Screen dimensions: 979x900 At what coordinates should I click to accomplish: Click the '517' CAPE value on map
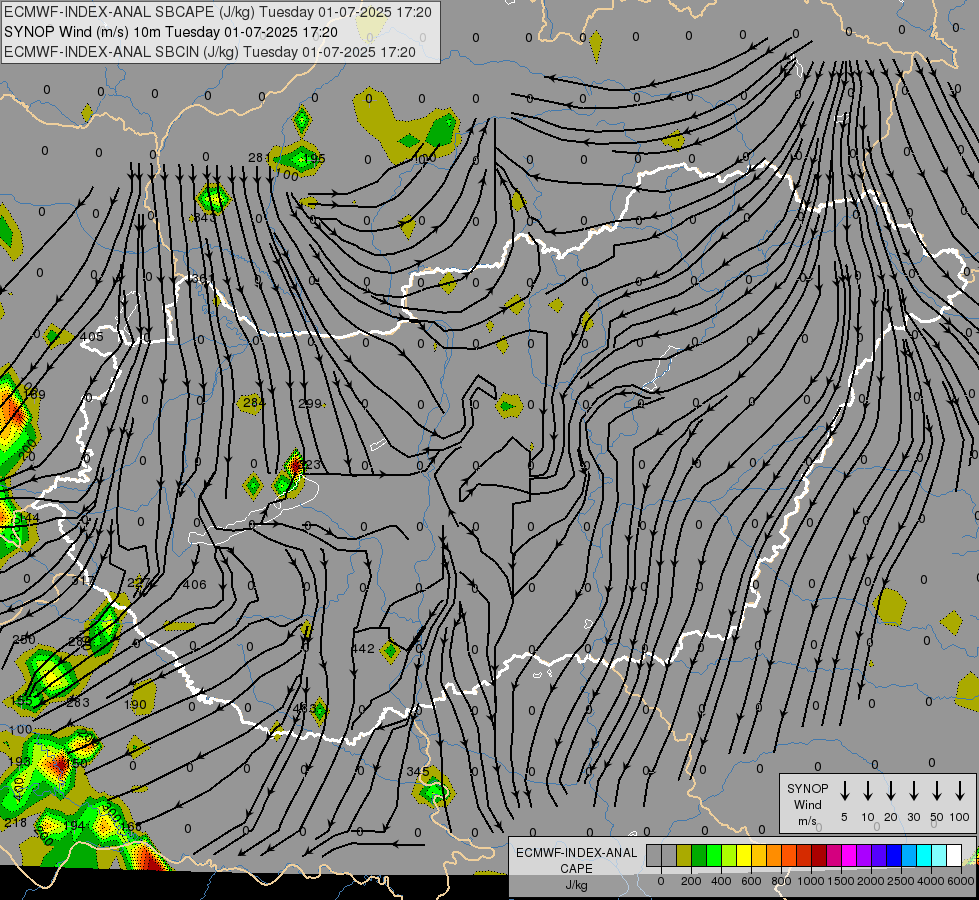[x=82, y=581]
